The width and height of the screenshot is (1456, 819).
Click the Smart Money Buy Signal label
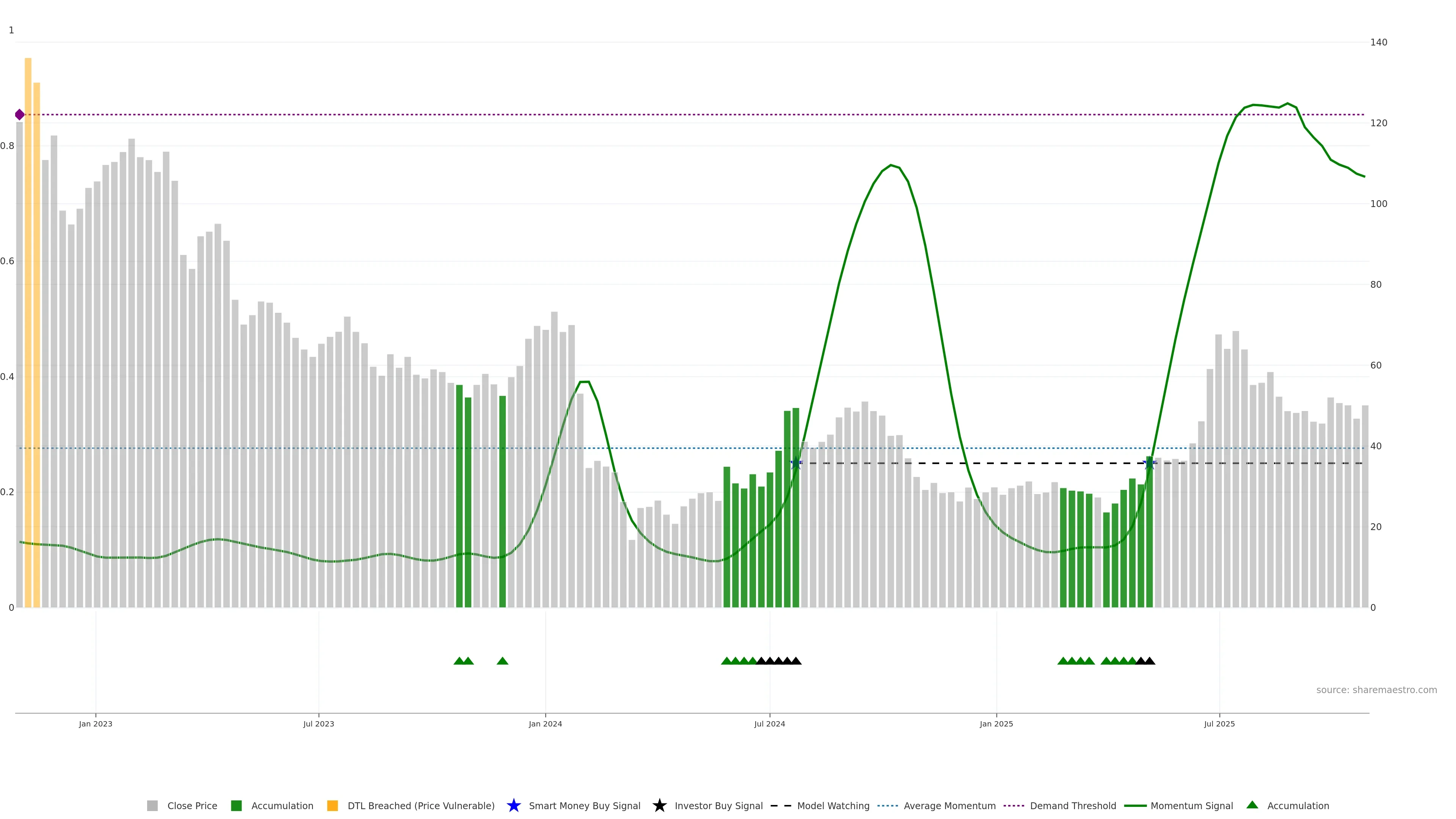pos(584,805)
